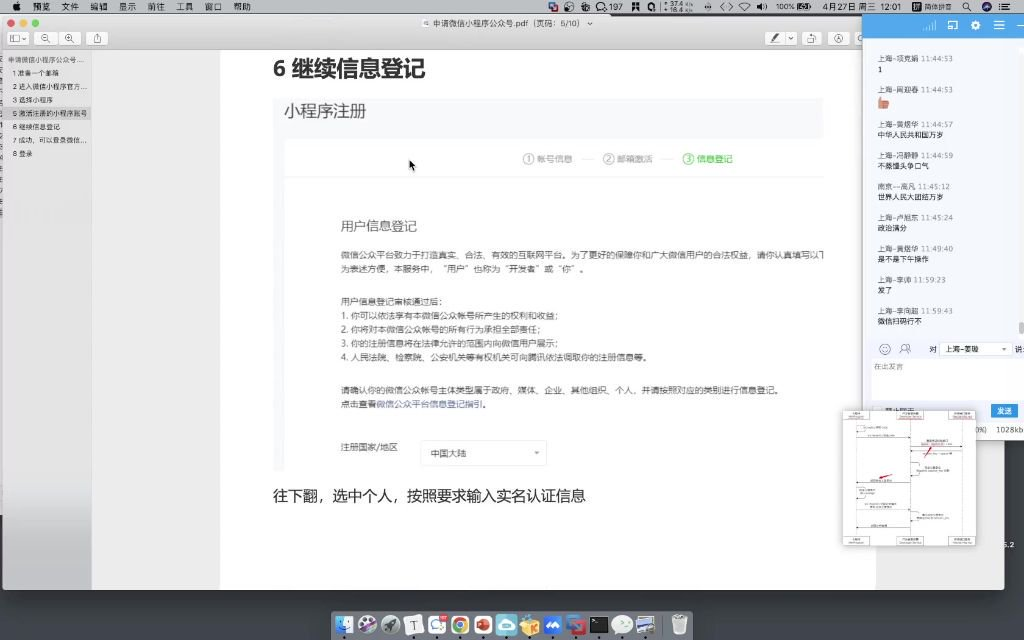Open the 中国大陆 country region dropdown
The image size is (1024, 640).
[483, 453]
